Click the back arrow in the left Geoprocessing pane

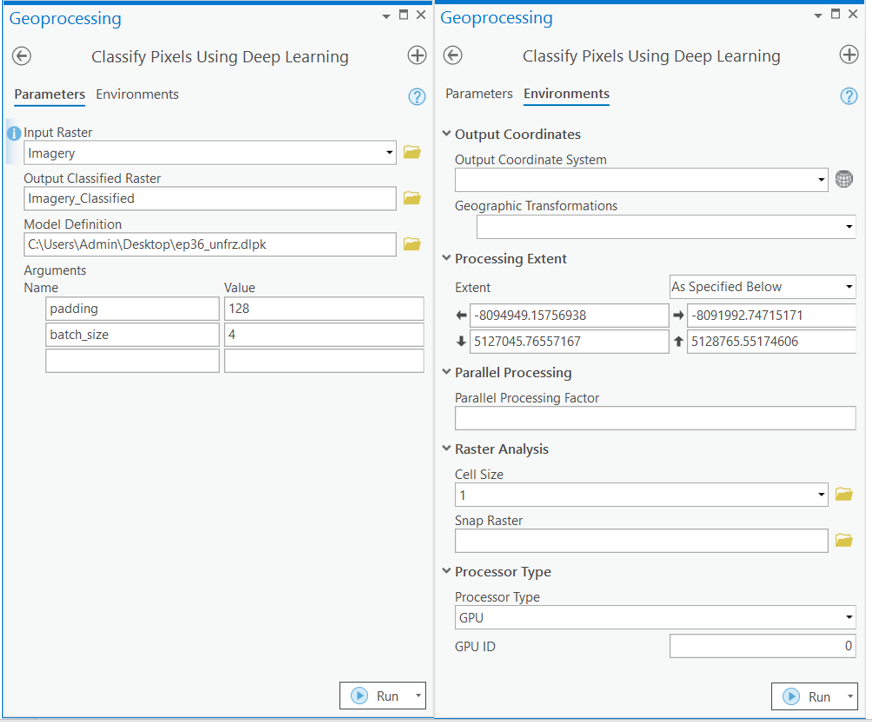(x=22, y=56)
